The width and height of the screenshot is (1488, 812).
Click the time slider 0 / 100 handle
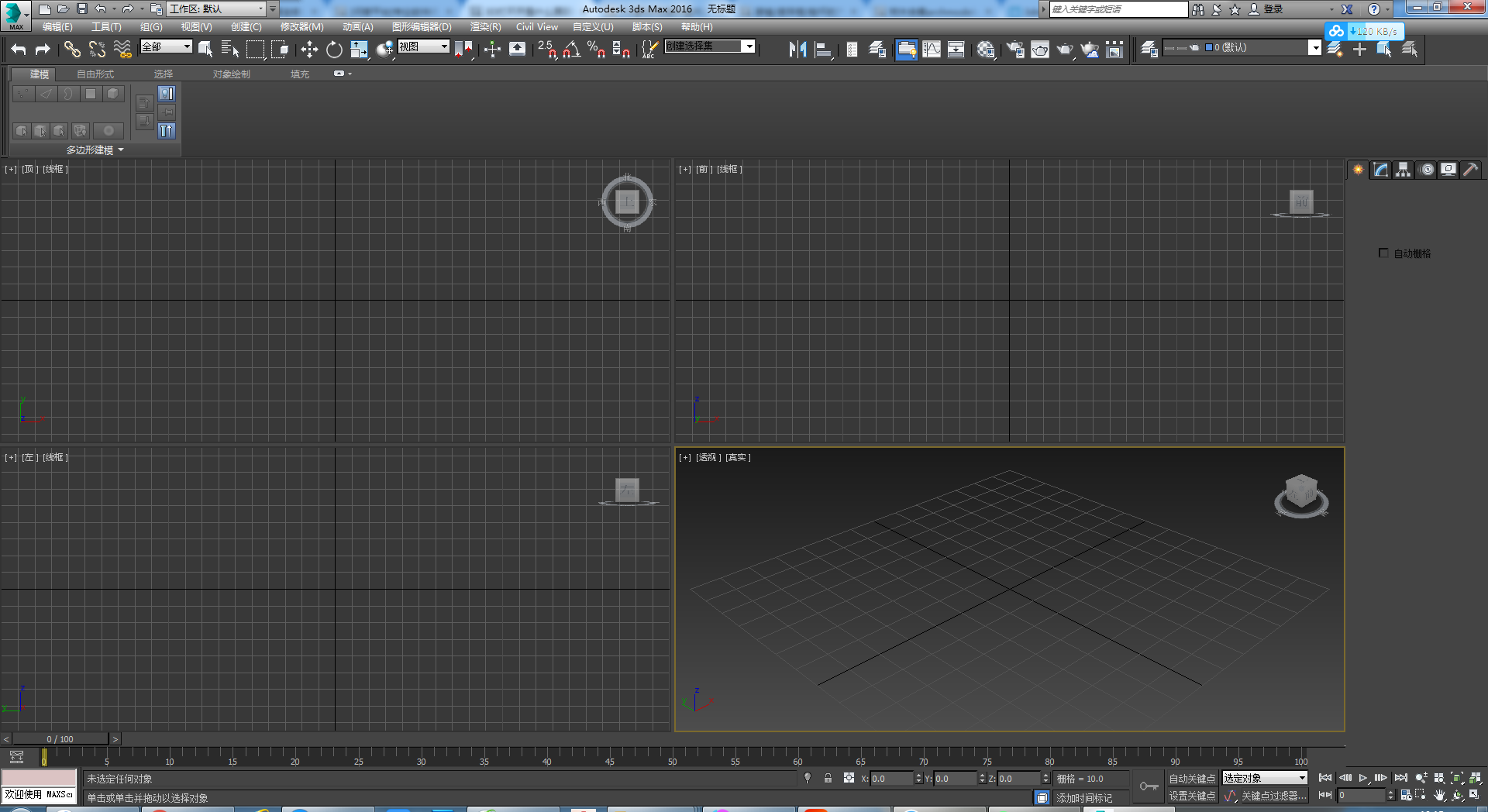pos(60,739)
